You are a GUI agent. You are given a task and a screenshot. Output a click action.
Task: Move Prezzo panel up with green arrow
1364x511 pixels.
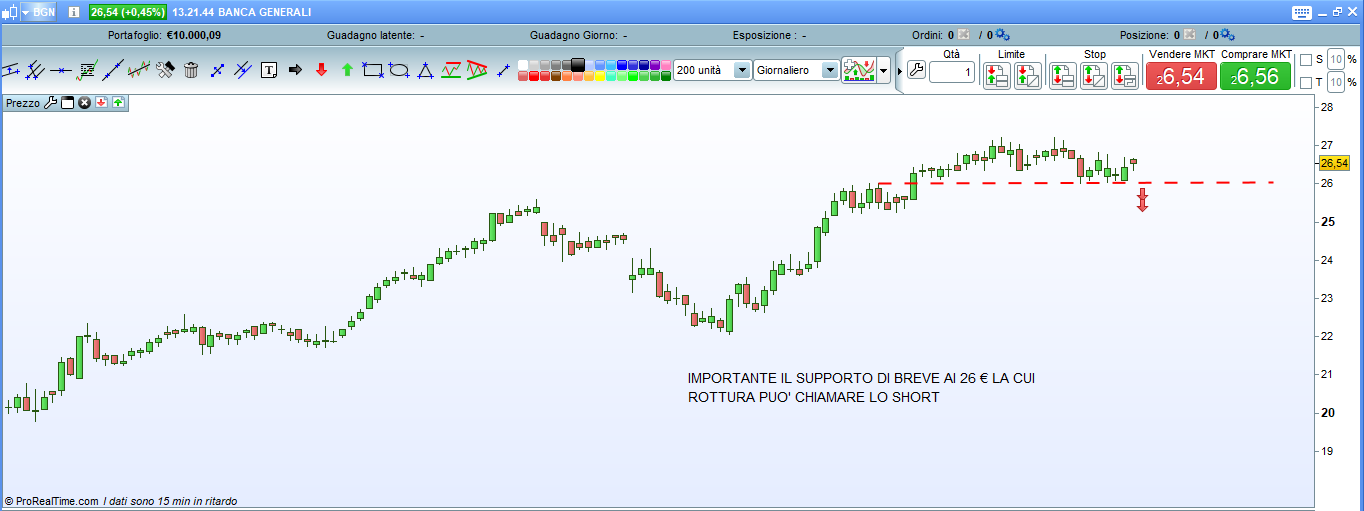(118, 102)
